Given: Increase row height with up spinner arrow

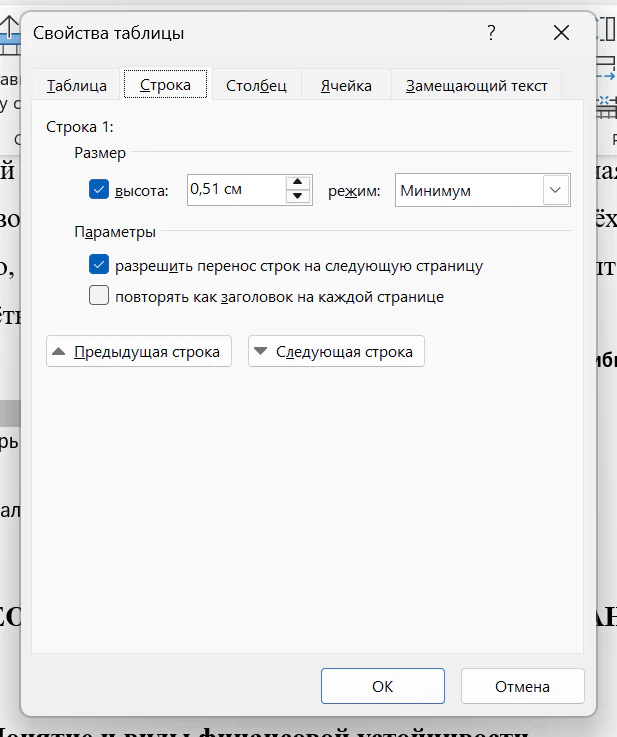Looking at the screenshot, I should [298, 182].
